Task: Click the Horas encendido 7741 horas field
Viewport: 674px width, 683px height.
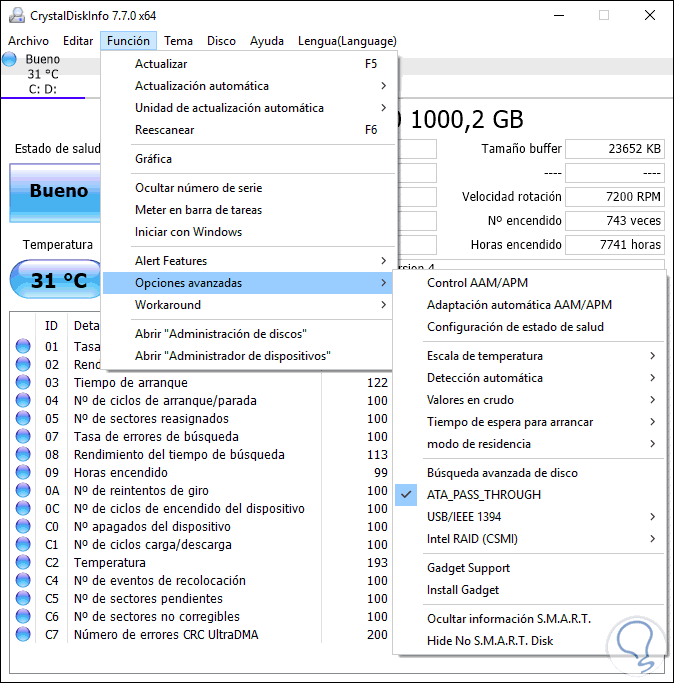Action: pyautogui.click(x=615, y=245)
